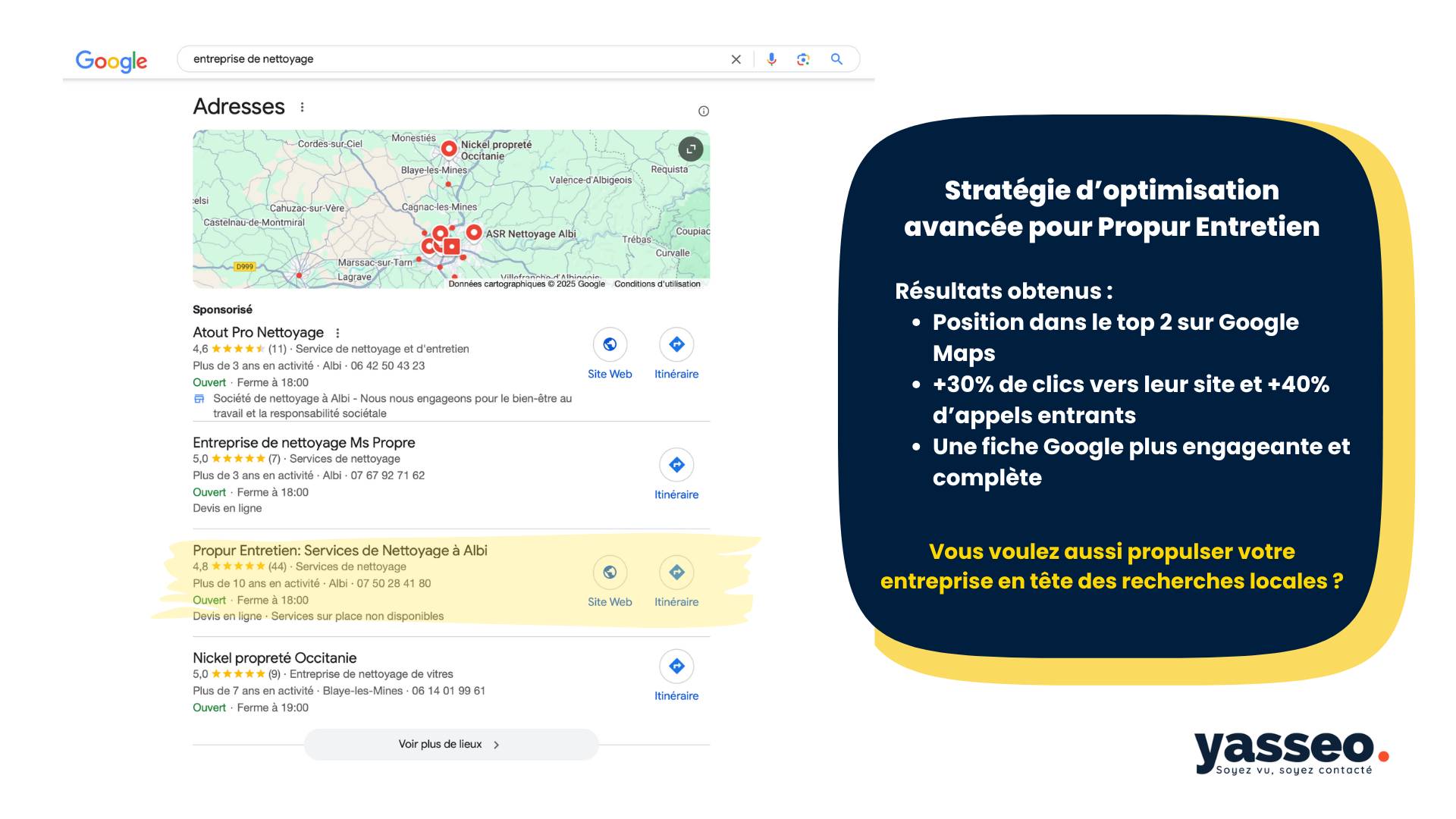Viewport: 1456px width, 819px height.
Task: Click the Cordes-sur-Ciel label on the map
Action: (x=330, y=143)
